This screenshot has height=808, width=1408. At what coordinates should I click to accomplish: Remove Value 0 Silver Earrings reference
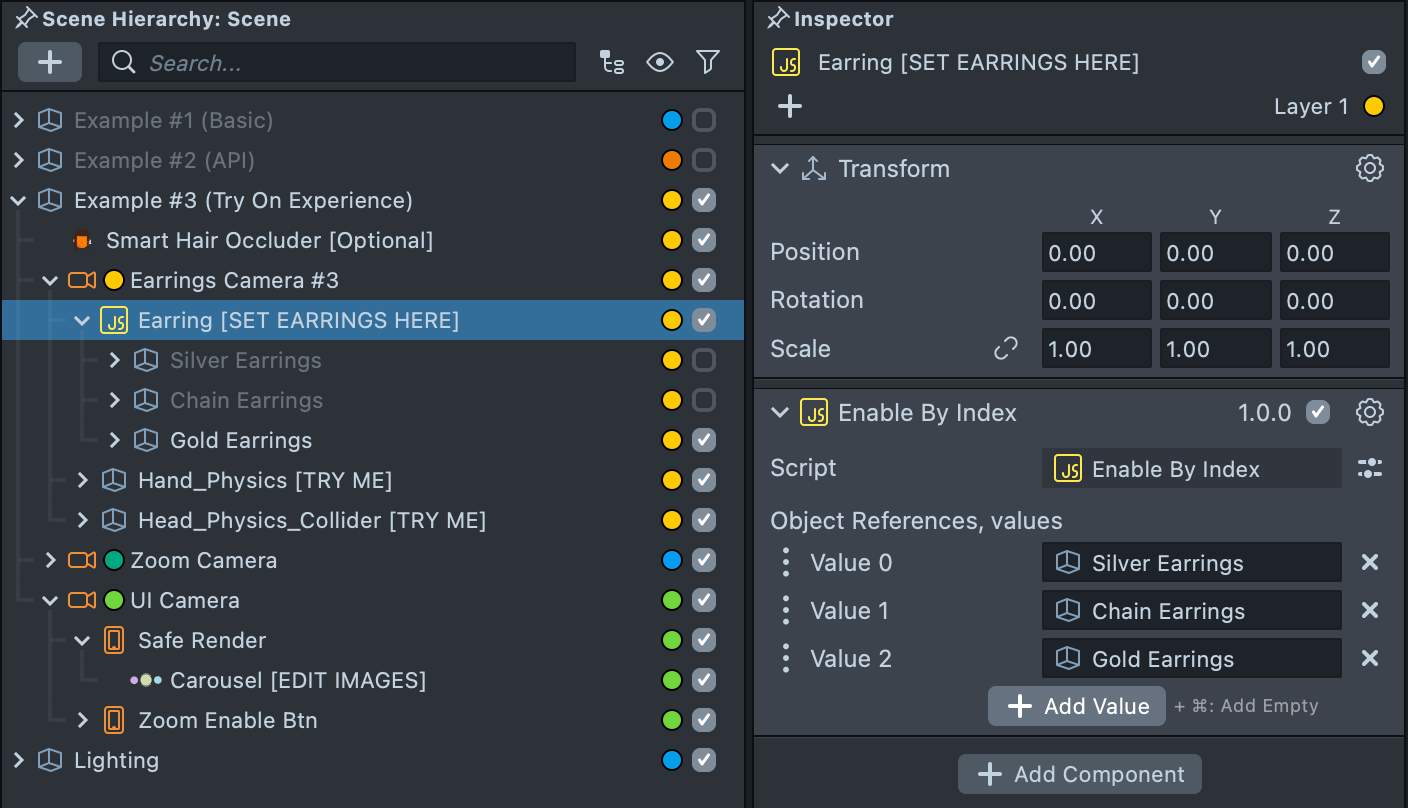[1369, 563]
